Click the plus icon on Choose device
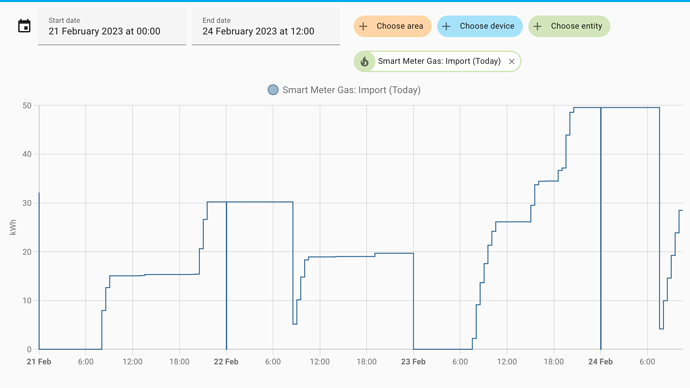 point(446,26)
